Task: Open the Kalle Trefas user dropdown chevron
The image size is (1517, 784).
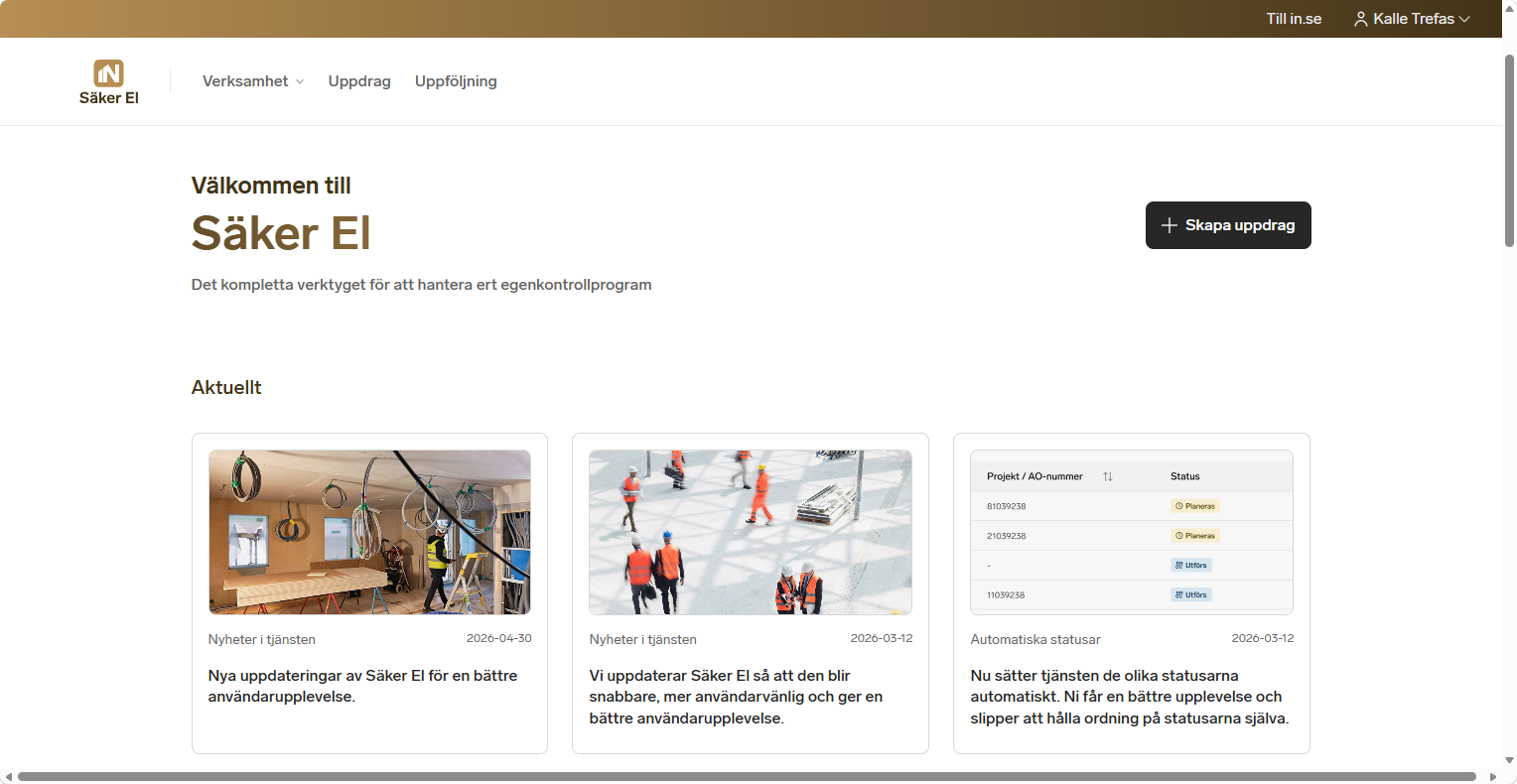Action: 1464,19
